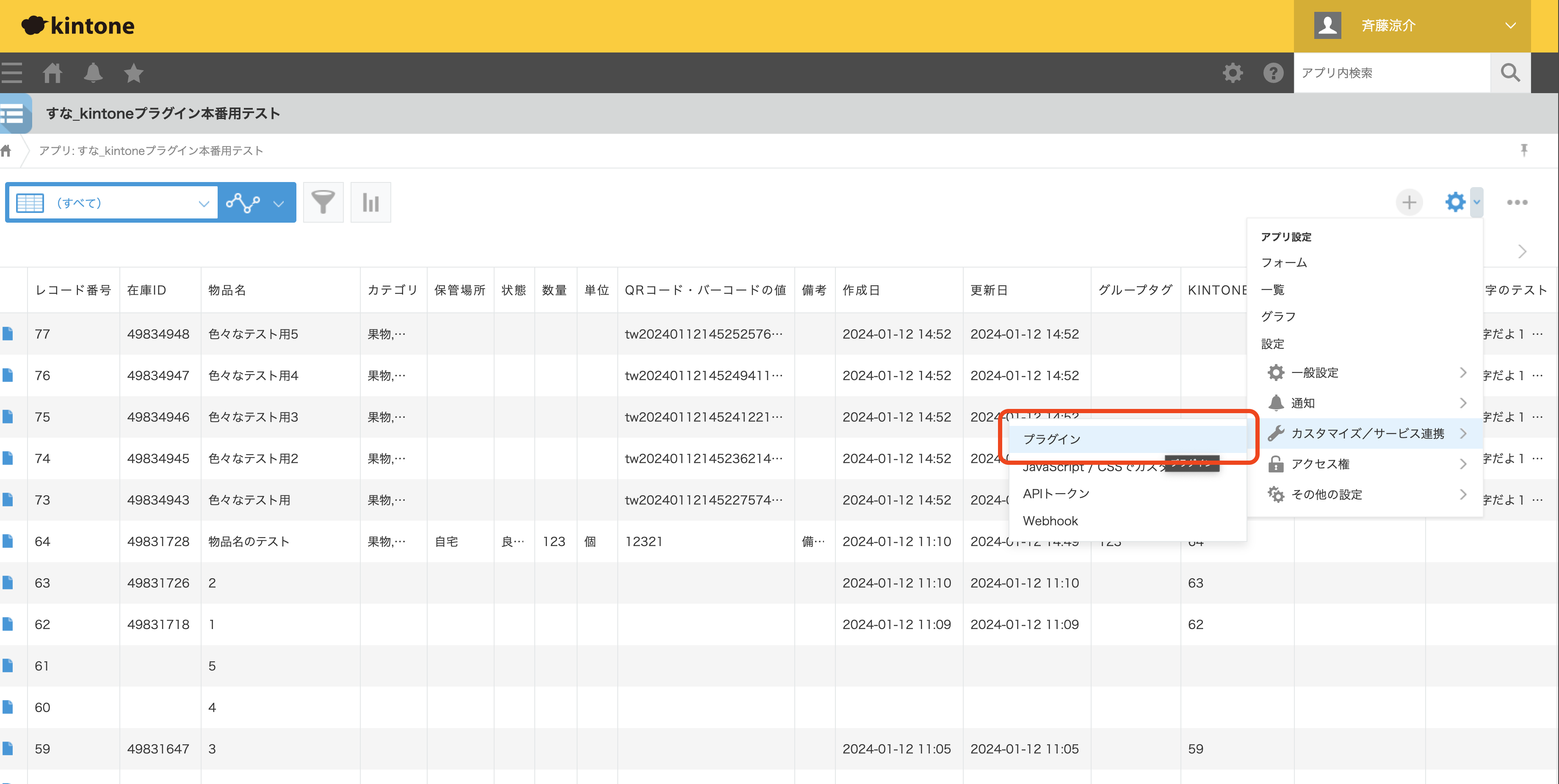Viewport: 1559px width, 784px height.
Task: Open app settings blue gear icon
Action: 1455,202
